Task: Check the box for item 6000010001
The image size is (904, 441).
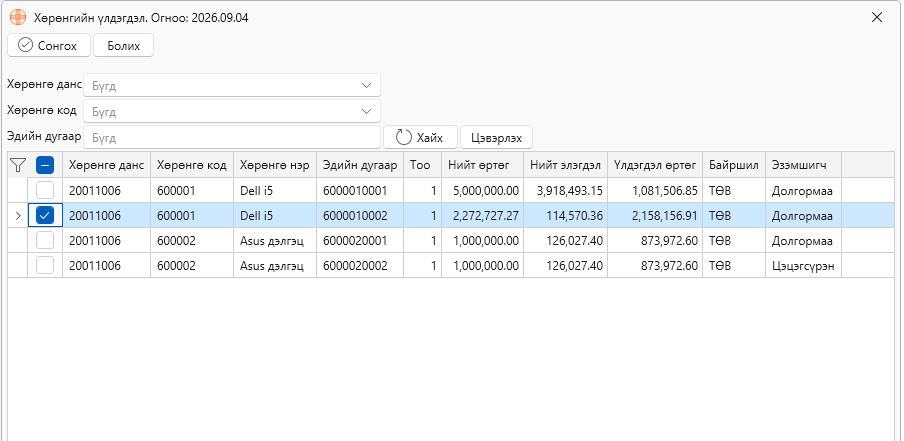Action: click(x=45, y=190)
